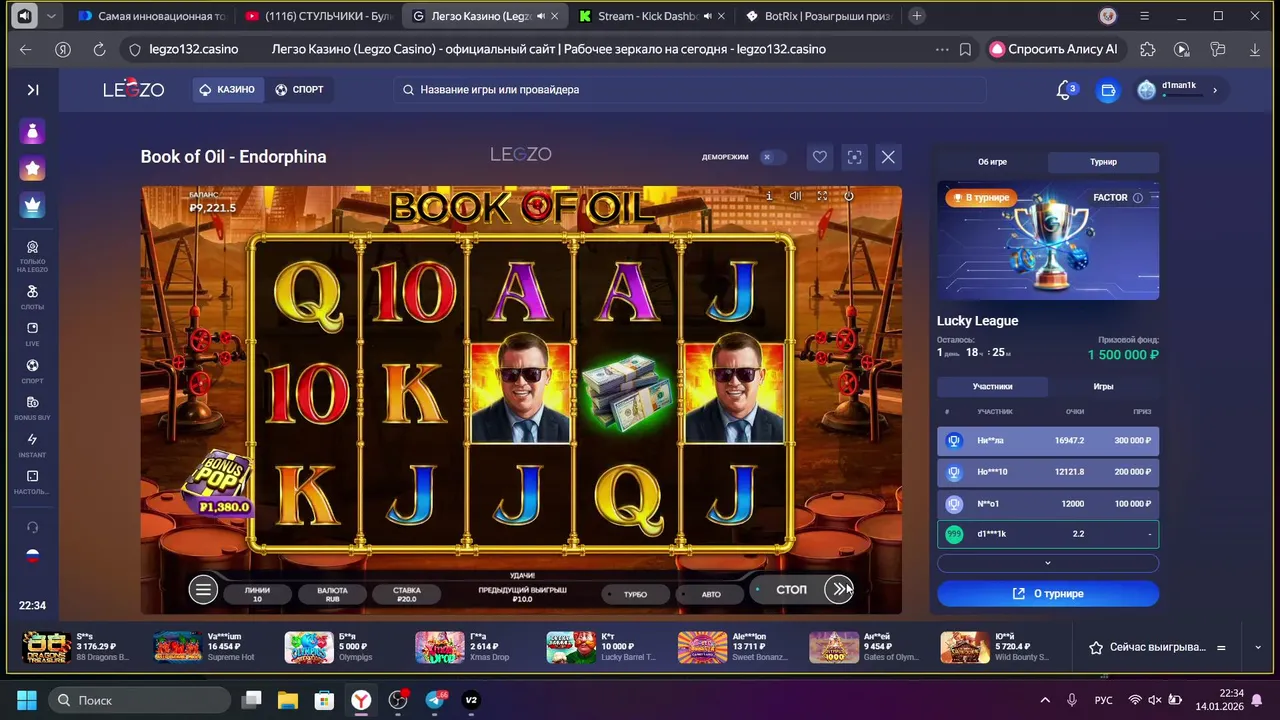Close the Book of Oil game panel
Screen dimensions: 1280x720
click(x=888, y=157)
